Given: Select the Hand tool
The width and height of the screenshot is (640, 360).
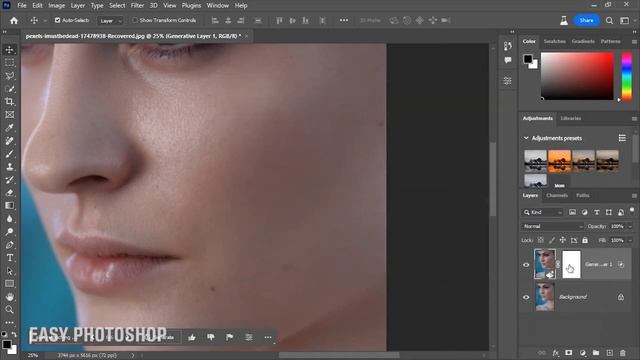Looking at the screenshot, I should (9, 297).
